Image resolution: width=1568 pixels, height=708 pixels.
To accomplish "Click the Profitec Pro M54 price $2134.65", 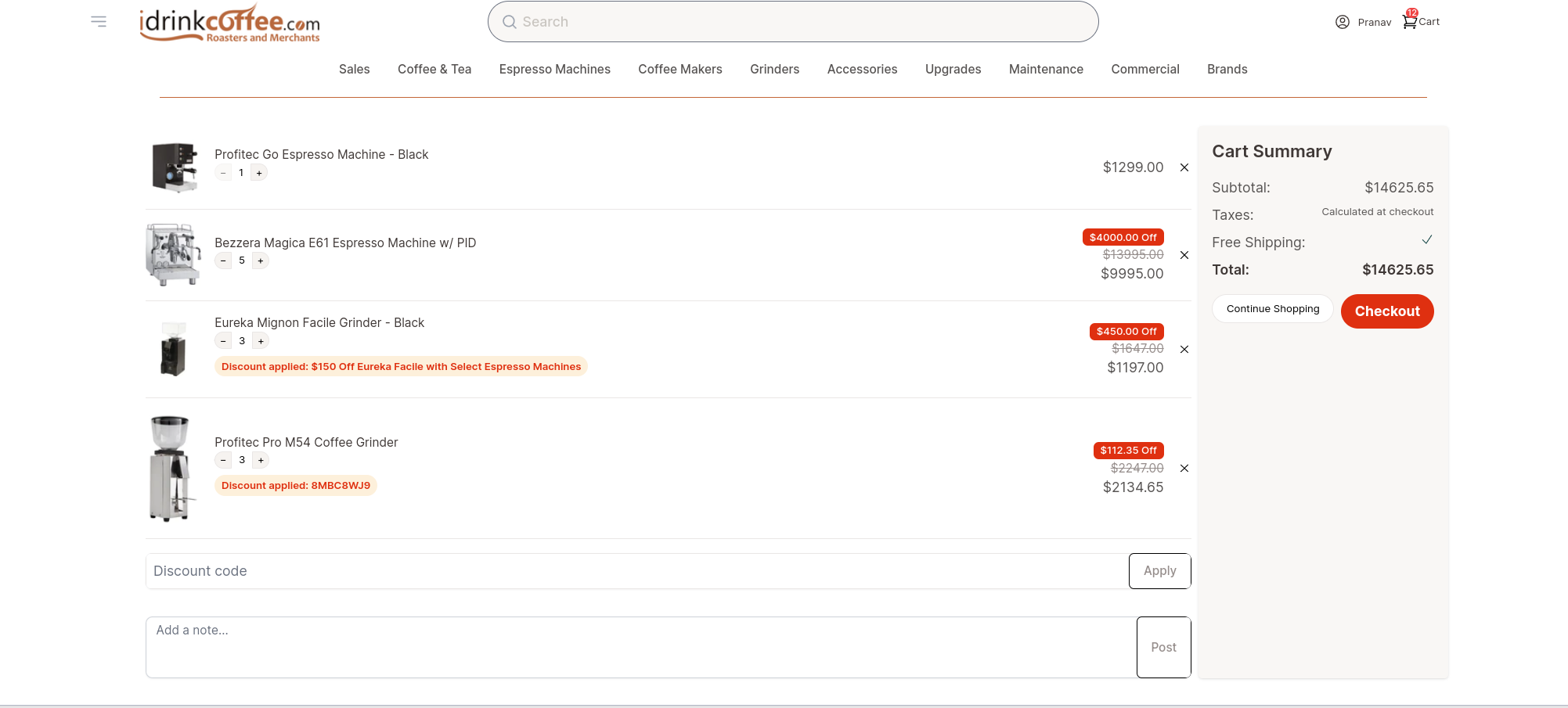I will click(x=1133, y=487).
